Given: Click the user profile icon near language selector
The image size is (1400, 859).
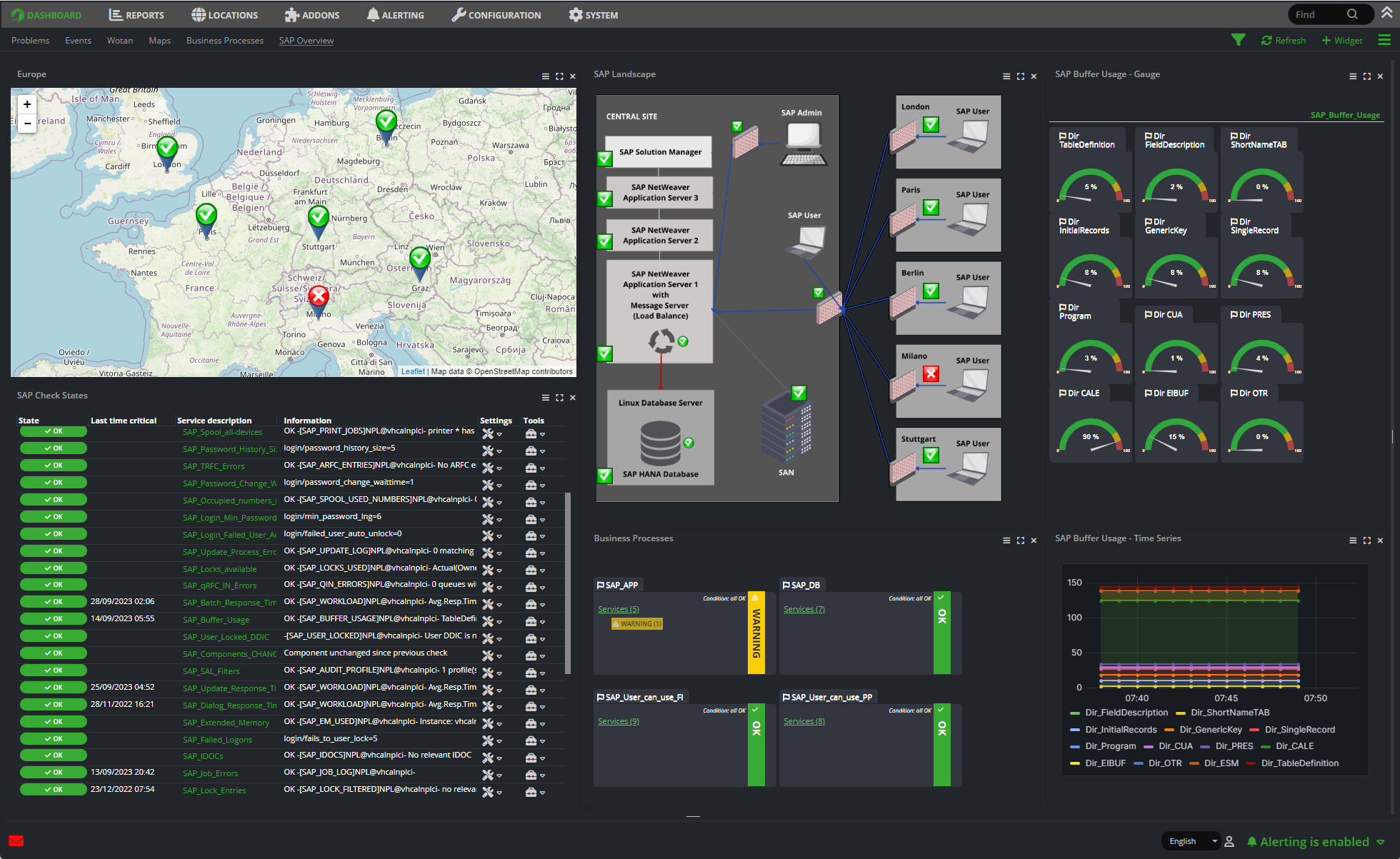Looking at the screenshot, I should click(1229, 841).
